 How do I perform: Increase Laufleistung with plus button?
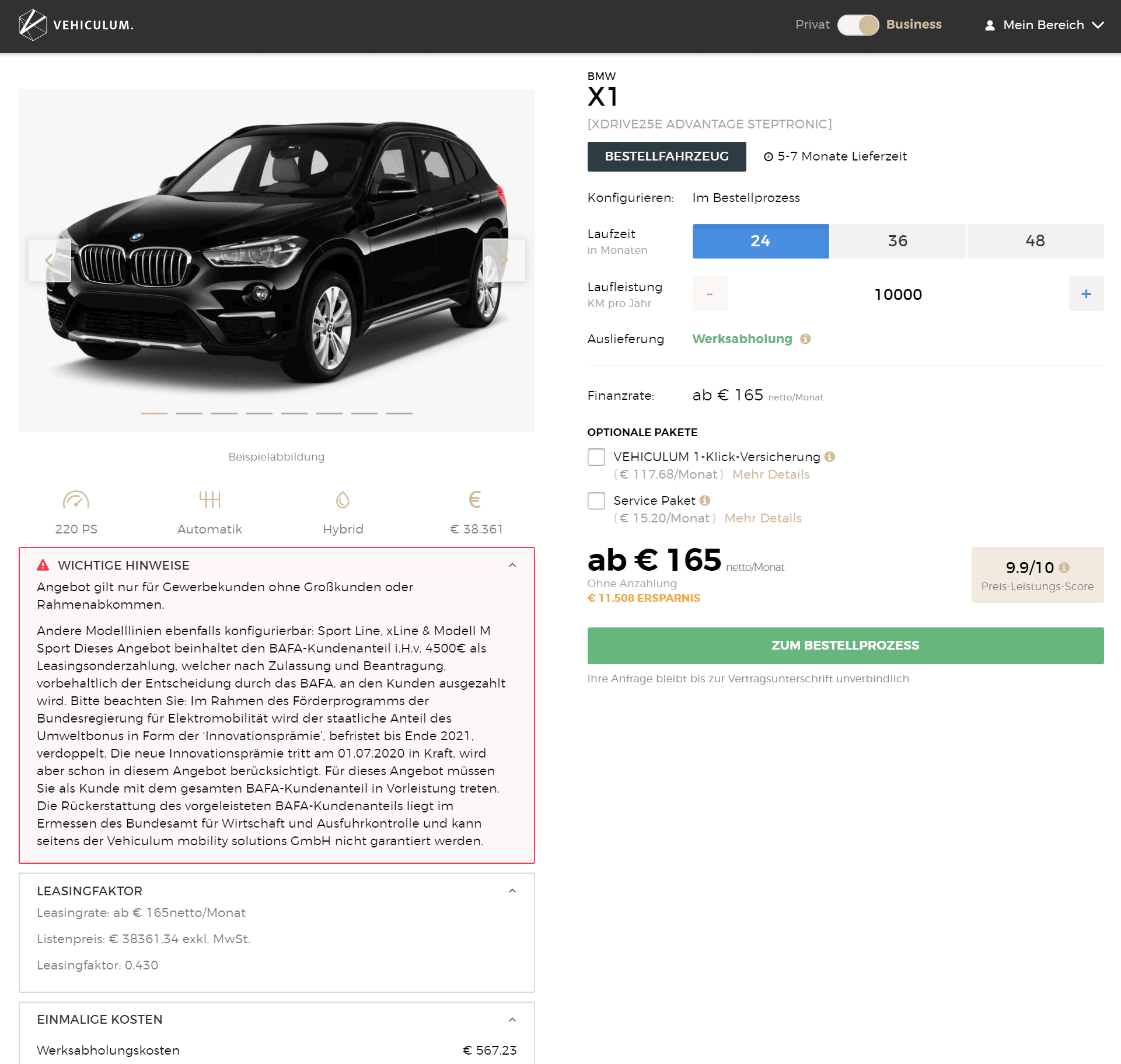(1086, 294)
